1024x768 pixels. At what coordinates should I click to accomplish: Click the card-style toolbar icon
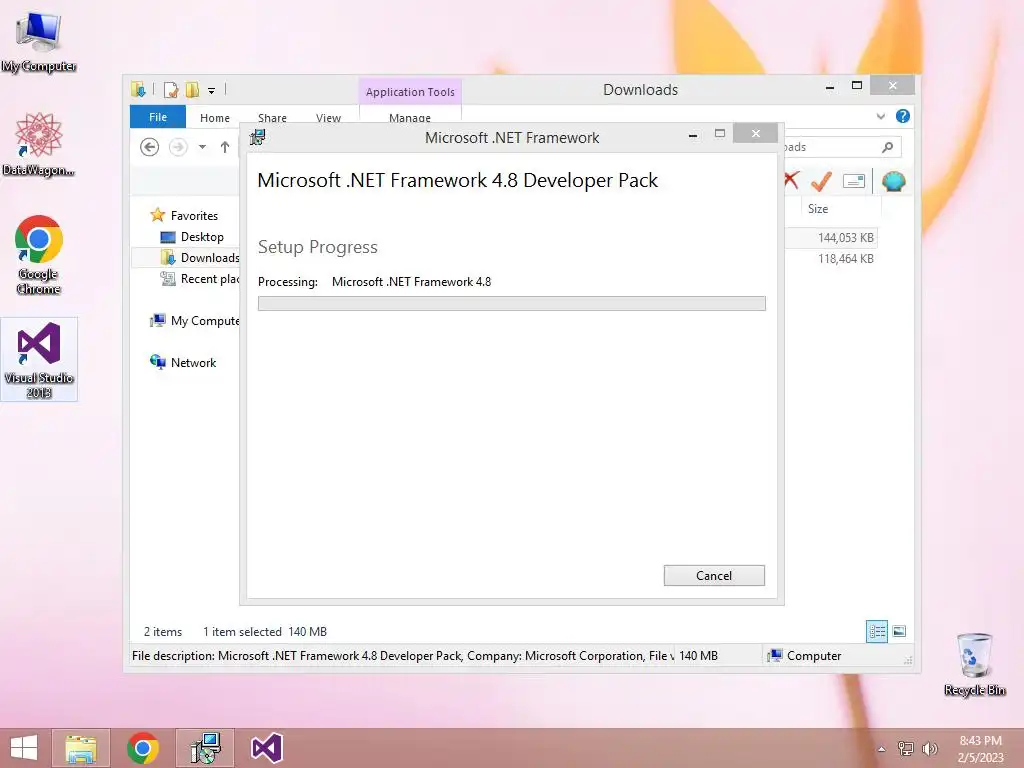click(x=854, y=181)
